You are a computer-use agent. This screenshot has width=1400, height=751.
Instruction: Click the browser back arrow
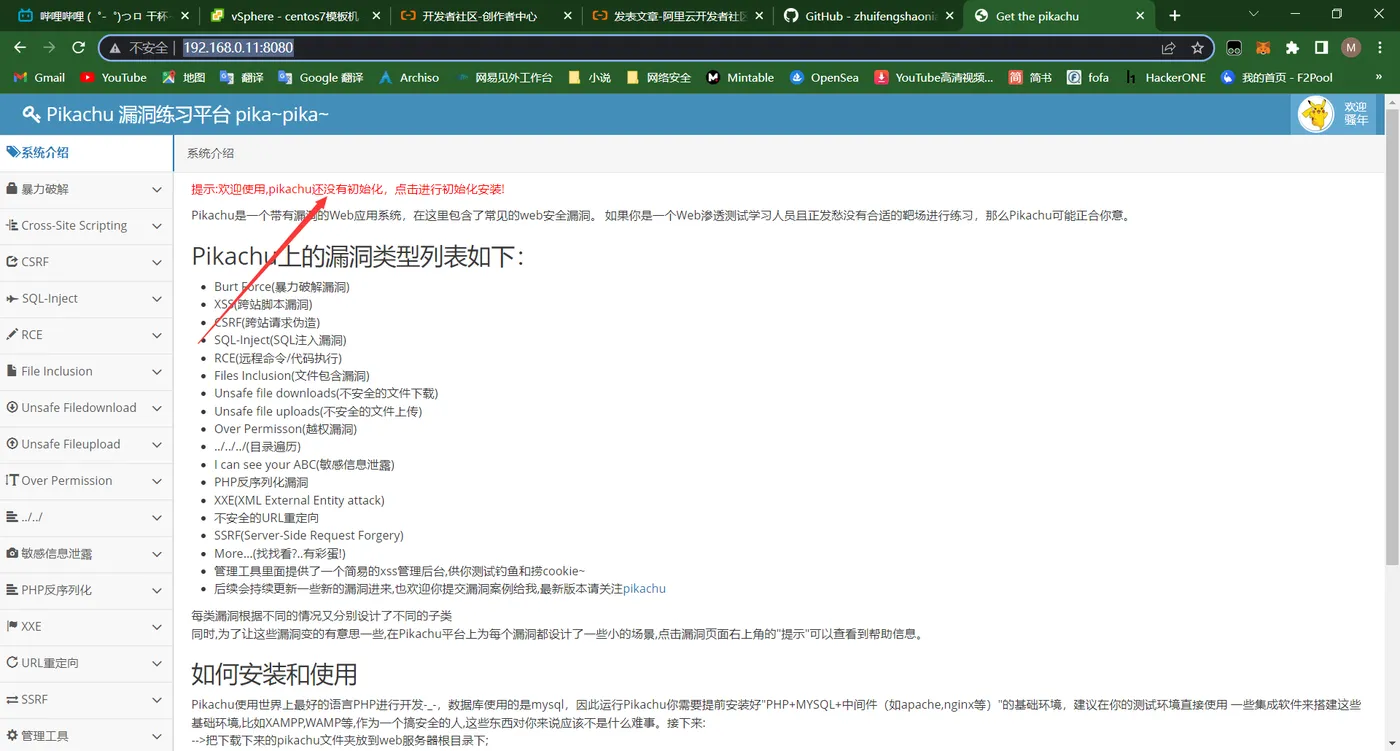[x=20, y=47]
